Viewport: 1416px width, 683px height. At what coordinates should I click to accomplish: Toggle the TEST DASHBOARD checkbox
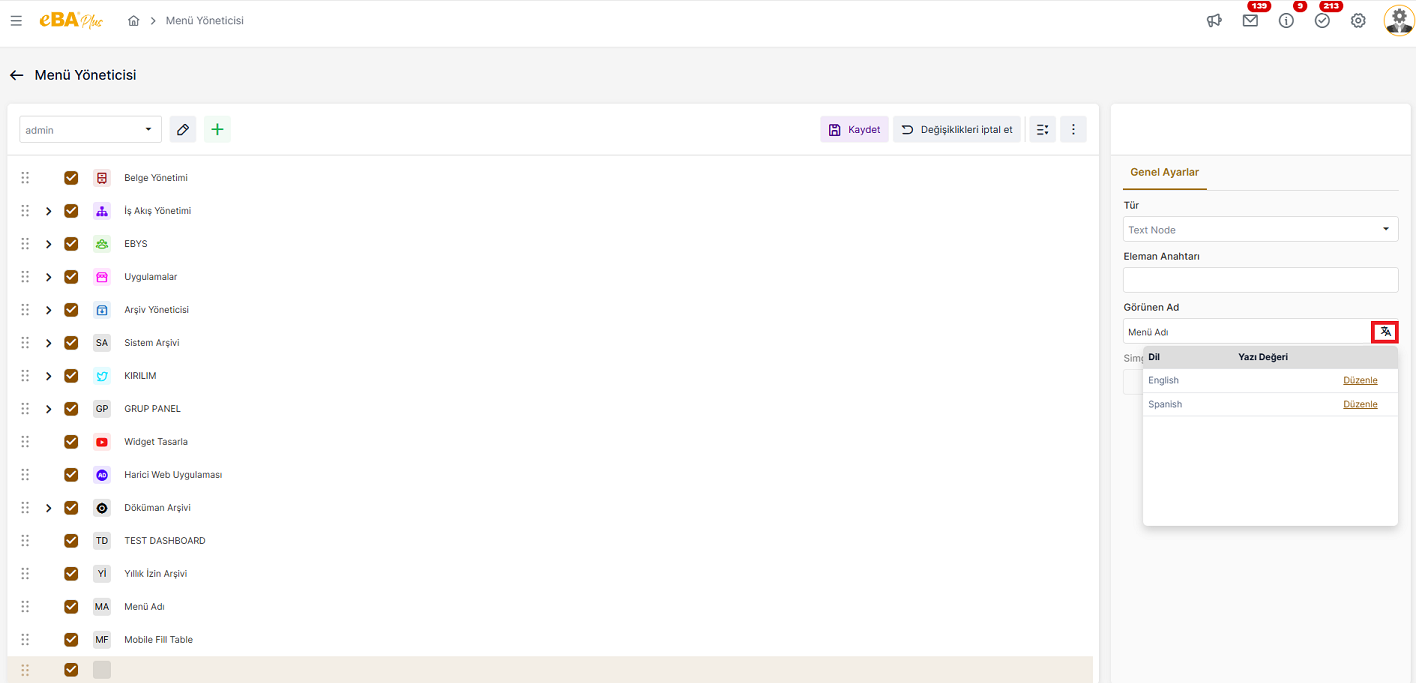[71, 541]
